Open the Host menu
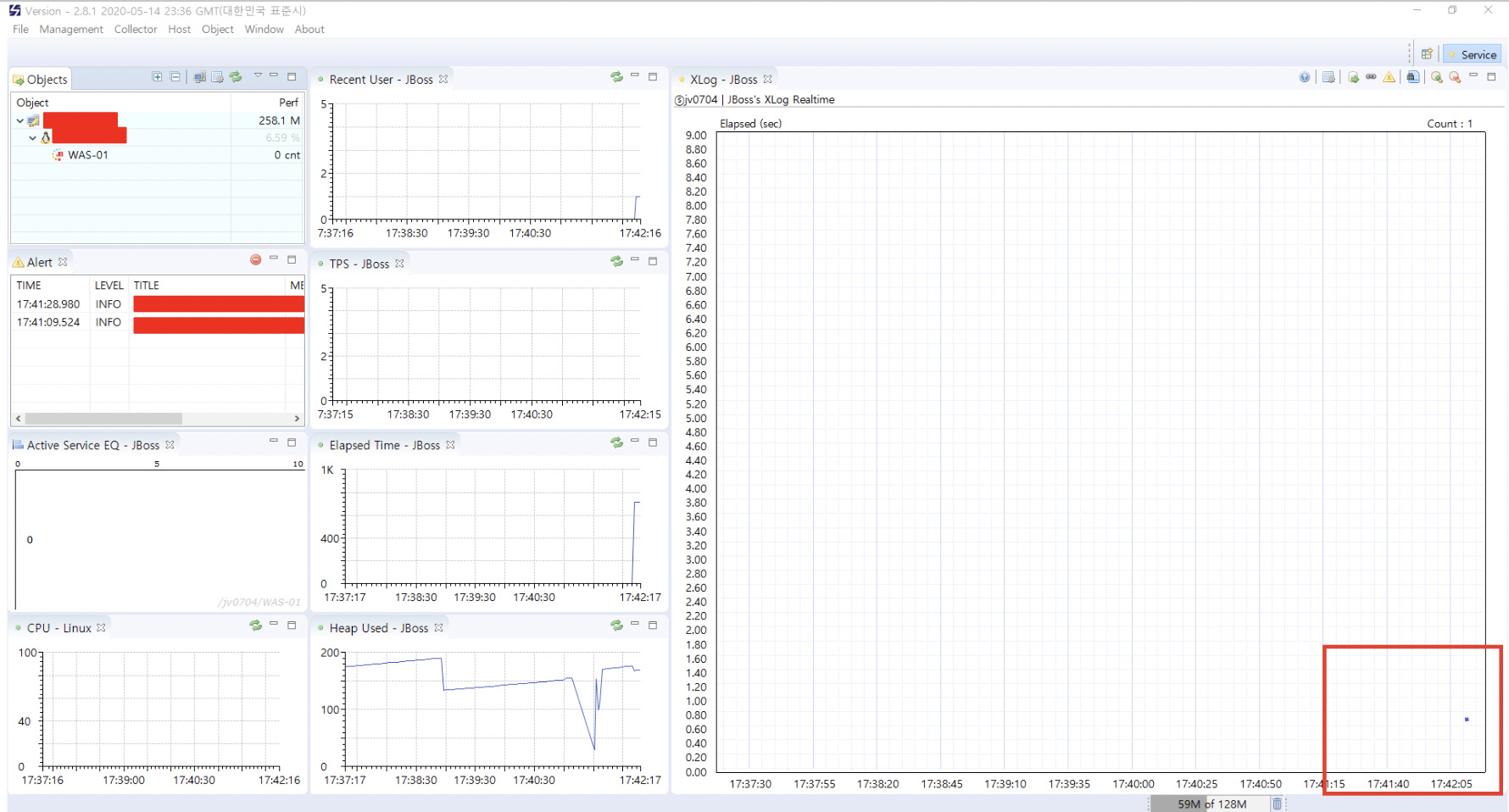1509x812 pixels. click(x=180, y=29)
